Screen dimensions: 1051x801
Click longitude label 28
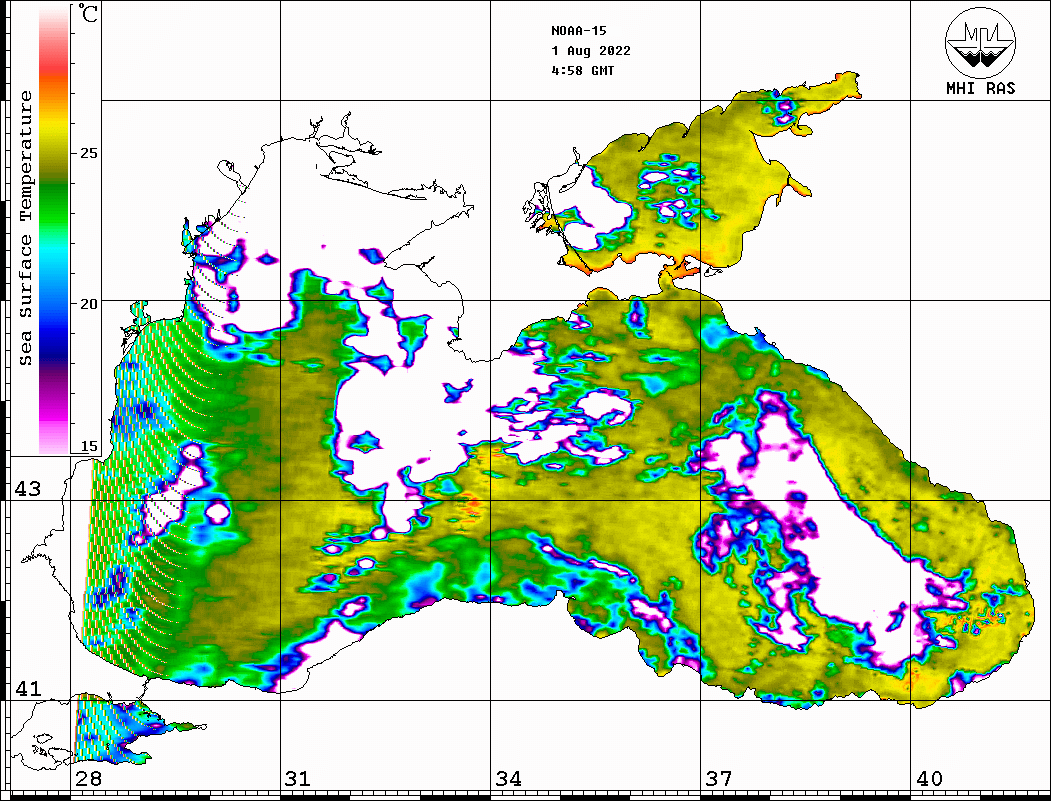coord(88,779)
